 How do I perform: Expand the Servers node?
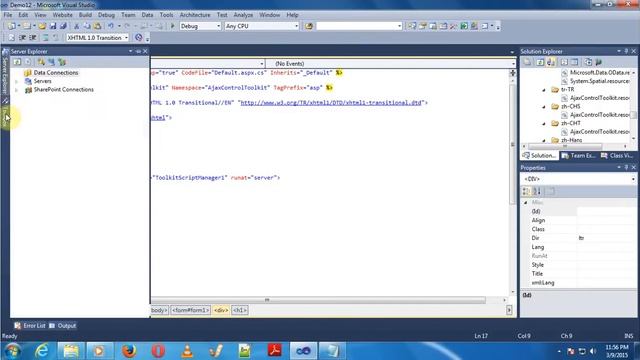(x=17, y=81)
